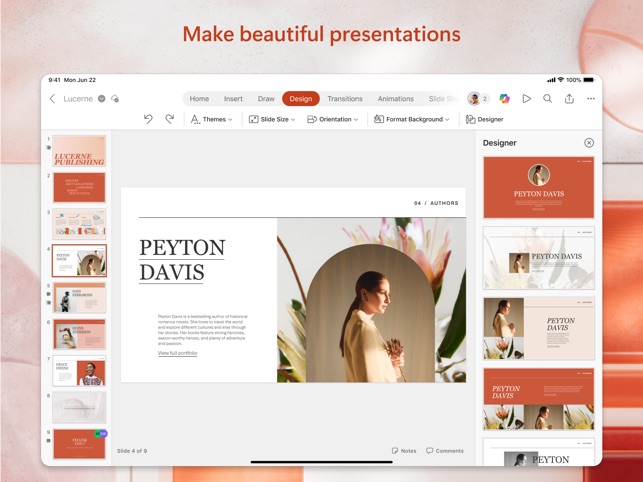643x482 pixels.
Task: Undo the last action
Action: 148,119
